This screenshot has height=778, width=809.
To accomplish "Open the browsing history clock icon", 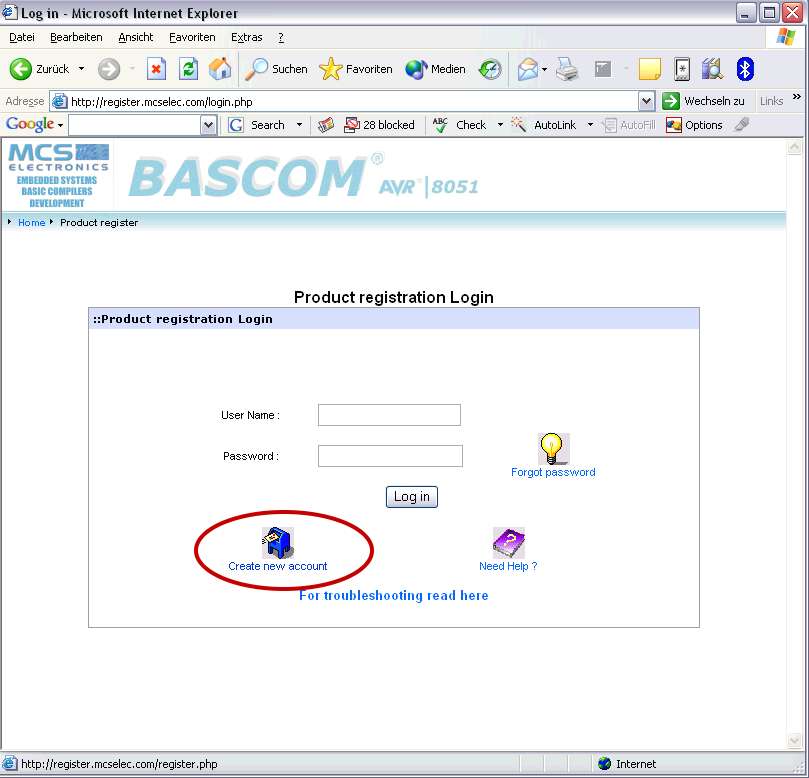I will pyautogui.click(x=490, y=69).
